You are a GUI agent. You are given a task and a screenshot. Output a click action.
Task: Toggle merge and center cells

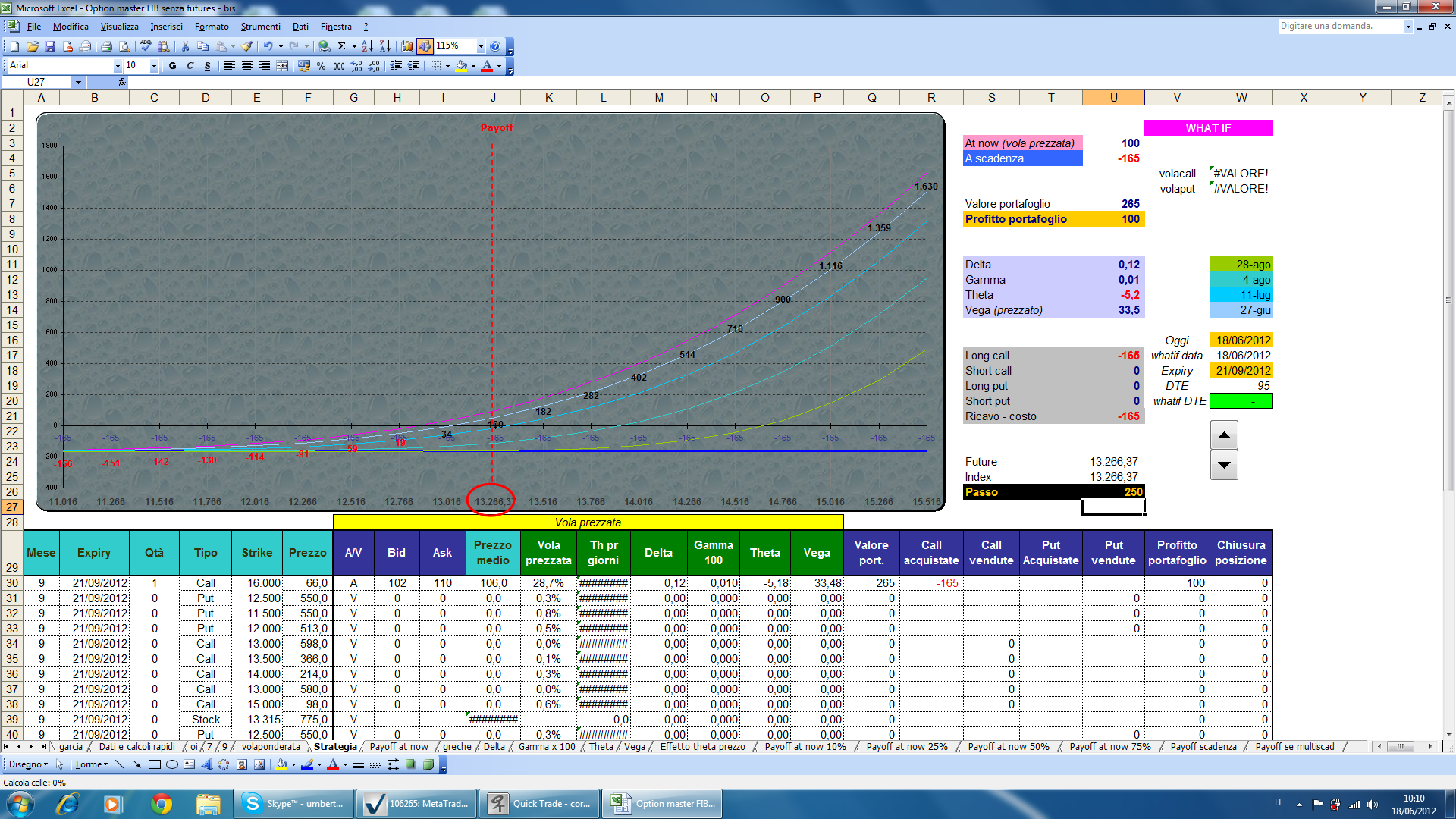(282, 66)
